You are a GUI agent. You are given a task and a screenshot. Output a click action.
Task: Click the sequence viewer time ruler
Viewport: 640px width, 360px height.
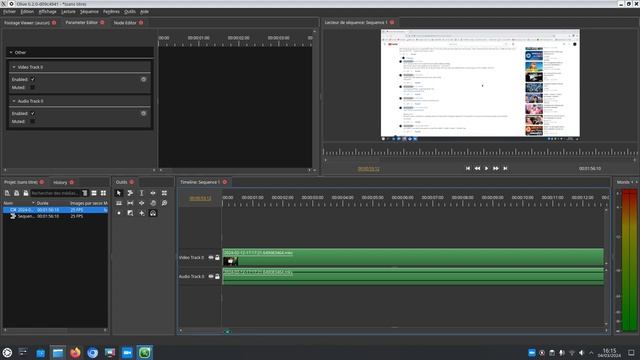[x=480, y=151]
